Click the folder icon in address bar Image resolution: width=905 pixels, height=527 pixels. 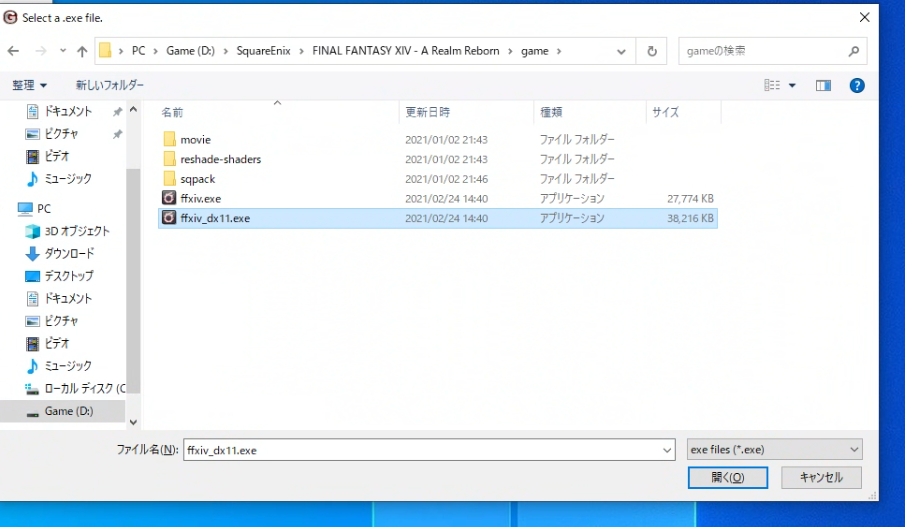point(105,51)
